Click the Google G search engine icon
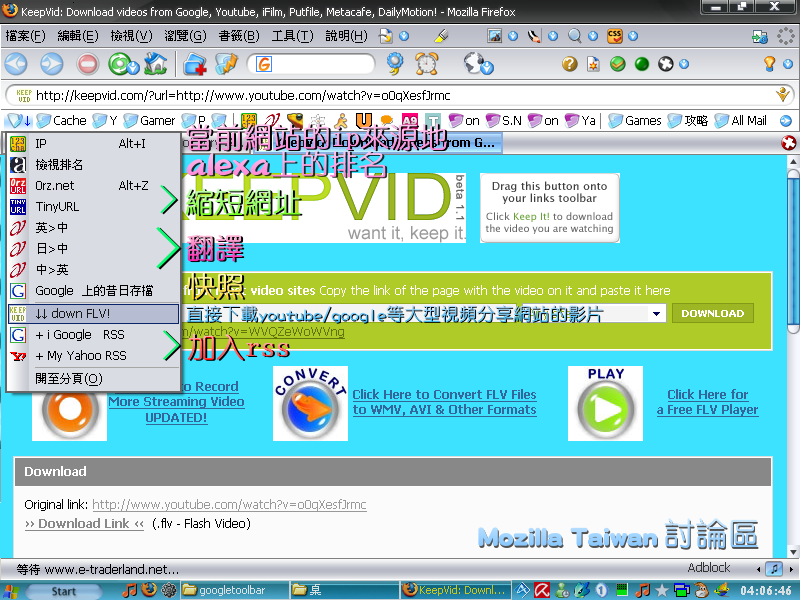800x600 pixels. pos(264,64)
